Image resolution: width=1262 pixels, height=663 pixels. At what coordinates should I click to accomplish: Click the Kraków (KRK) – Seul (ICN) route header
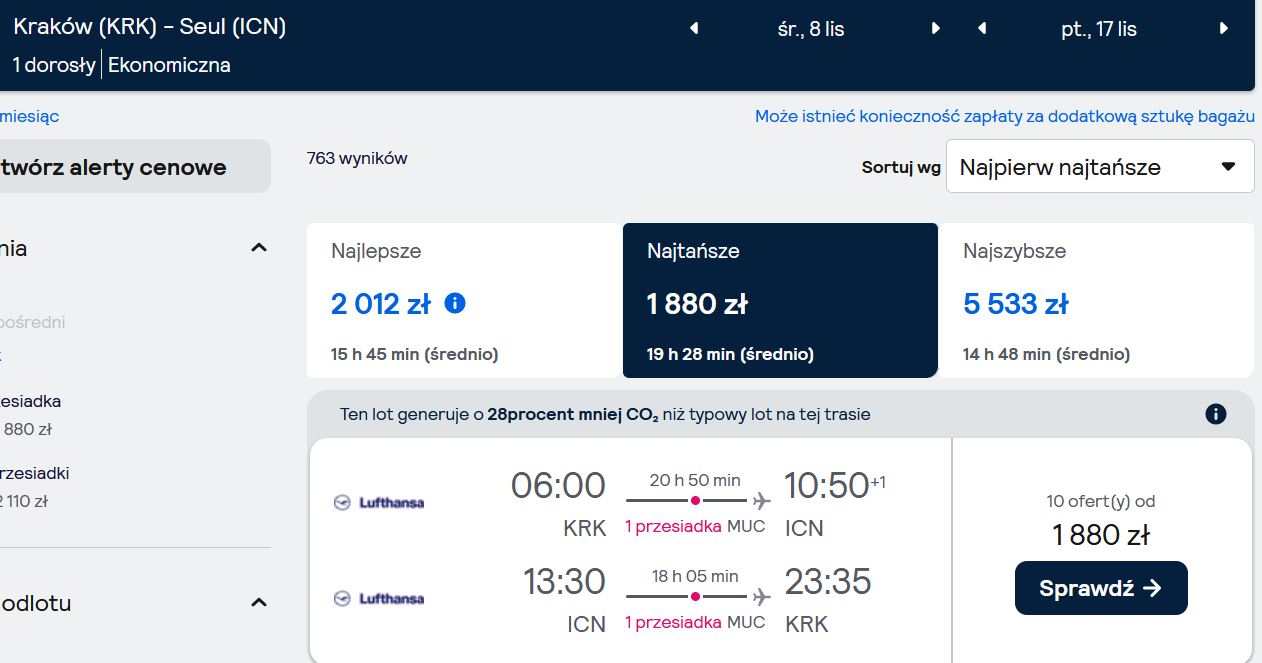click(150, 27)
